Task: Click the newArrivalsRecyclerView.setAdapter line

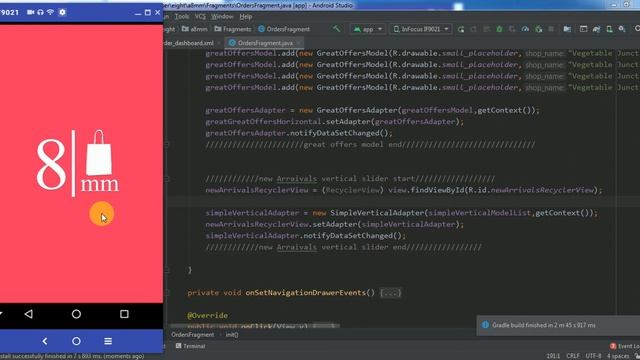Action: click(x=334, y=224)
